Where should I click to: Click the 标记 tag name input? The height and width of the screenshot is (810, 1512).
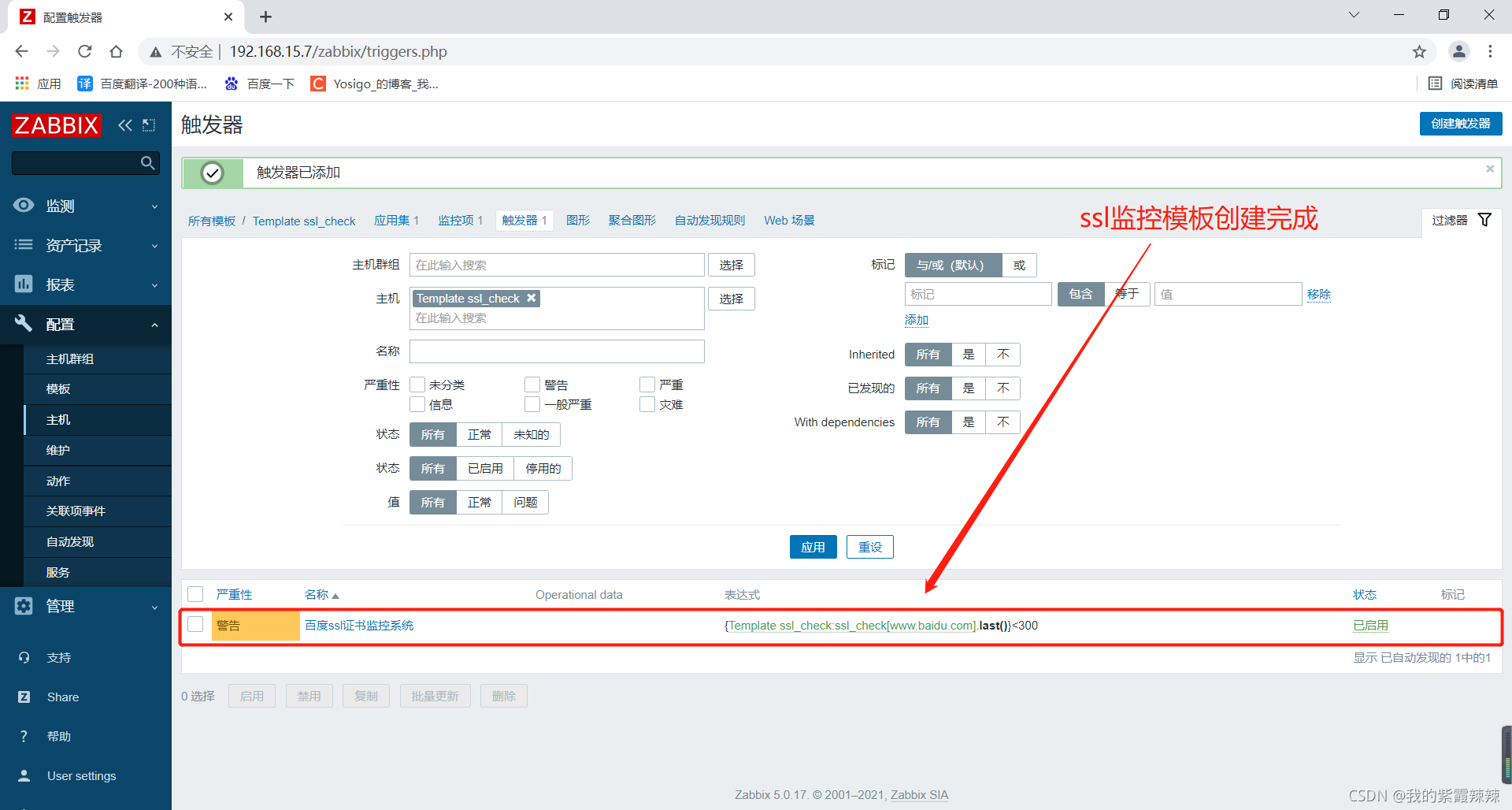tap(978, 294)
